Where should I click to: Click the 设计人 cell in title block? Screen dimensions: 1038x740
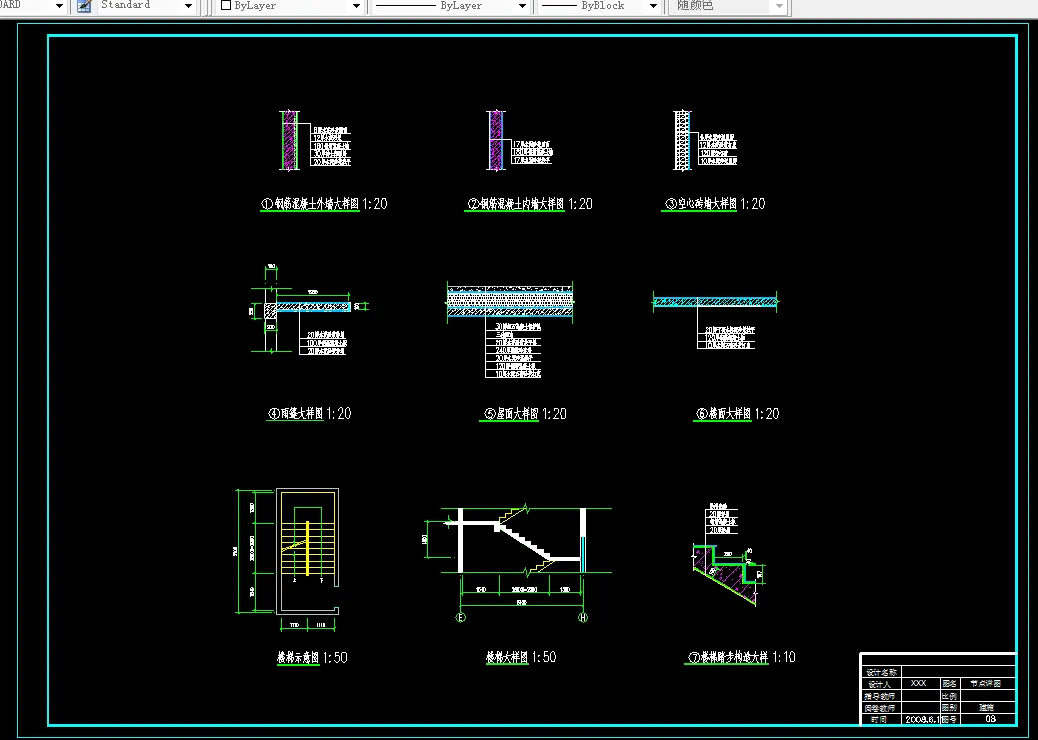(881, 684)
